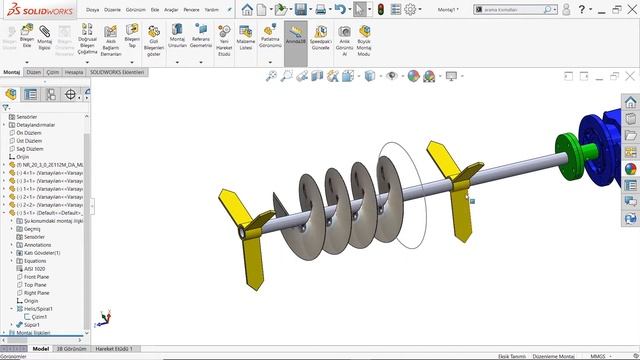Switch to DimXpertManager crosshair tab
Image resolution: width=640 pixels, height=360 pixels.
(x=70, y=94)
